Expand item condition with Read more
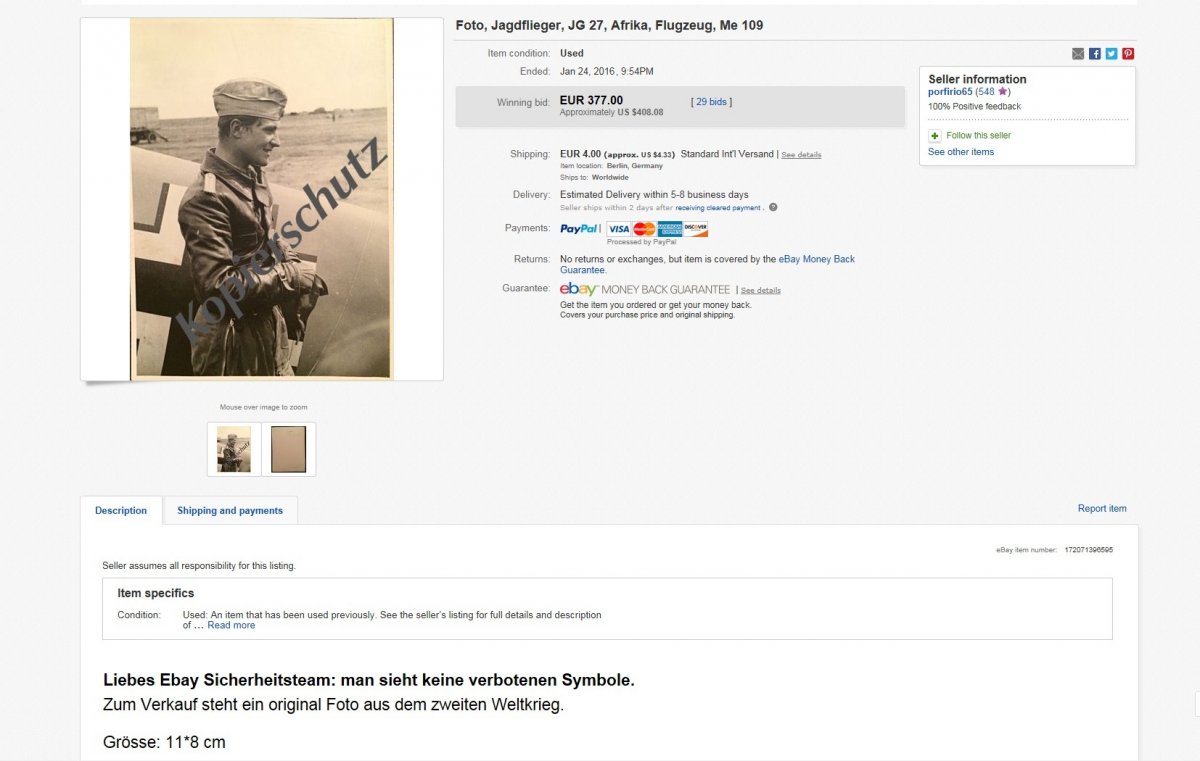Screen dimensions: 1200x761 231,625
